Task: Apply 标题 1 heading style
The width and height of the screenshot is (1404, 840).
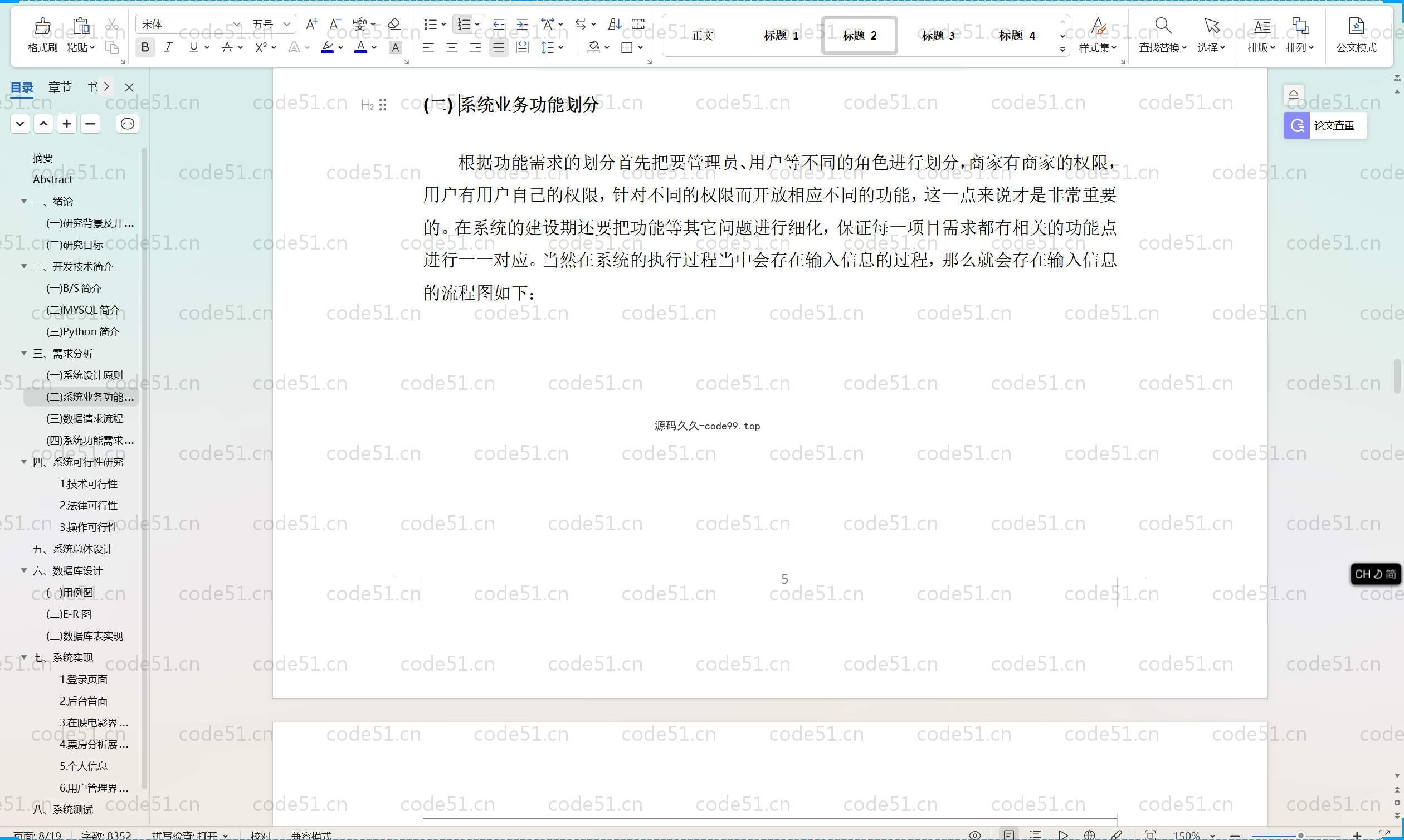Action: pos(781,36)
